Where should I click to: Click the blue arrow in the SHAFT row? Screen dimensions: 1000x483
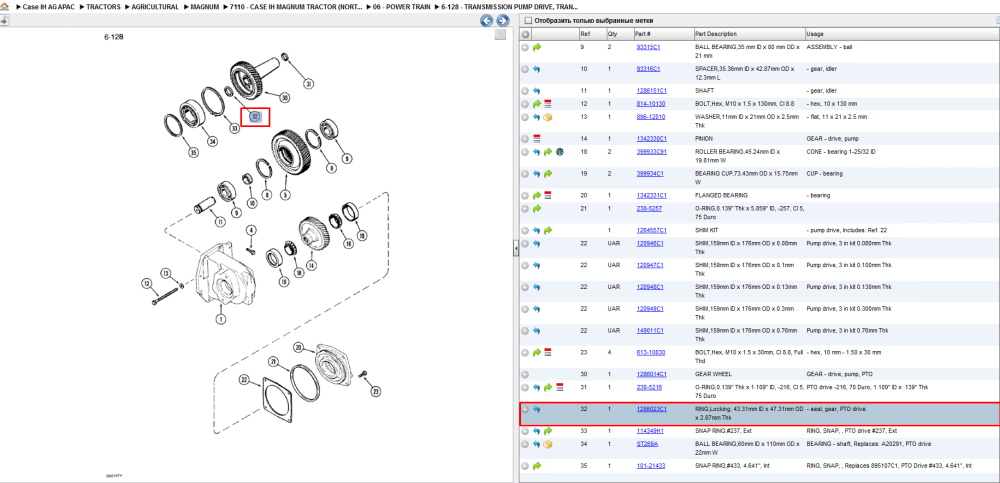[x=537, y=91]
